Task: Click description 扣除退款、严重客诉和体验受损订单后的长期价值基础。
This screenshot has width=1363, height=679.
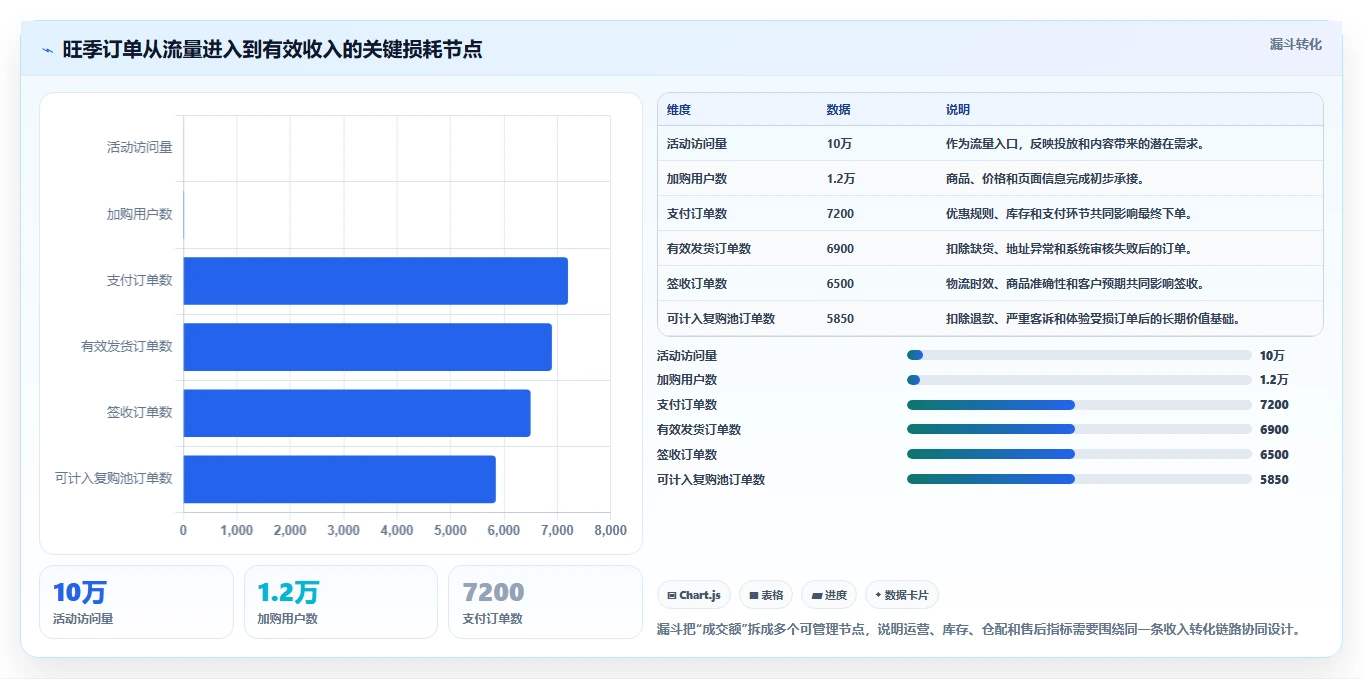Action: click(1093, 319)
